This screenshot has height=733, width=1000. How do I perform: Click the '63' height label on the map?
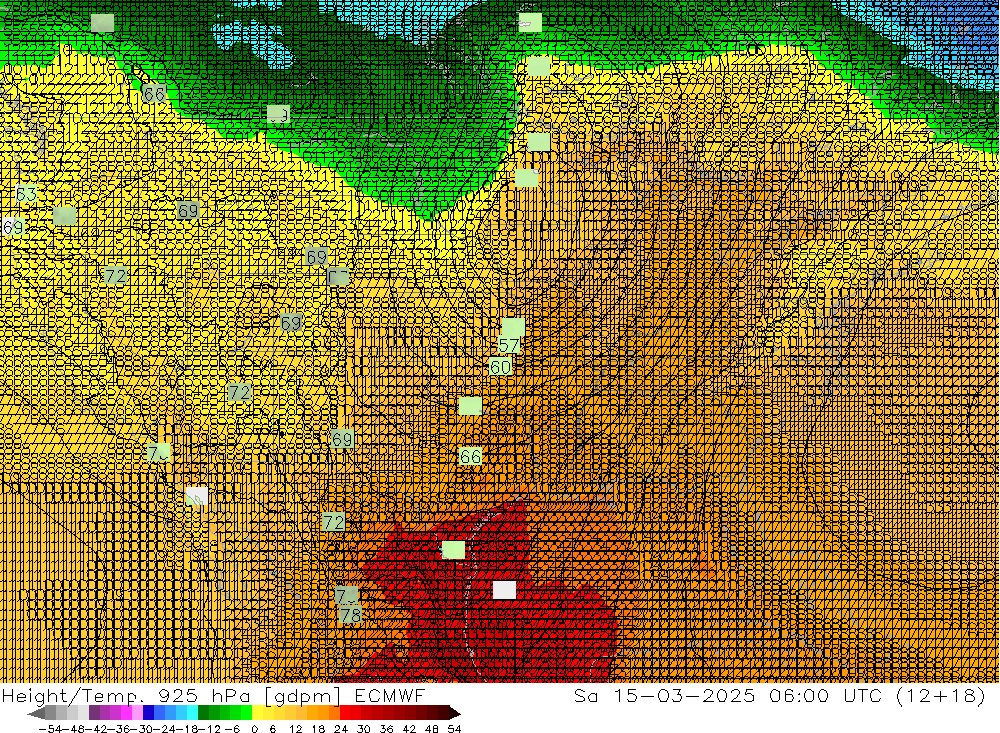click(x=26, y=194)
